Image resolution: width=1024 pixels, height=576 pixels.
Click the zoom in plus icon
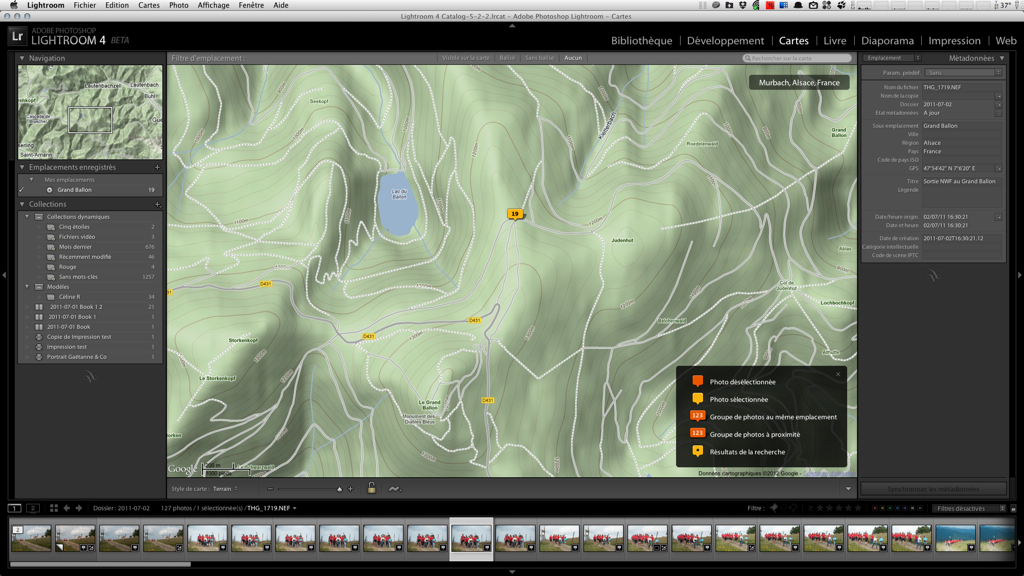[x=351, y=488]
